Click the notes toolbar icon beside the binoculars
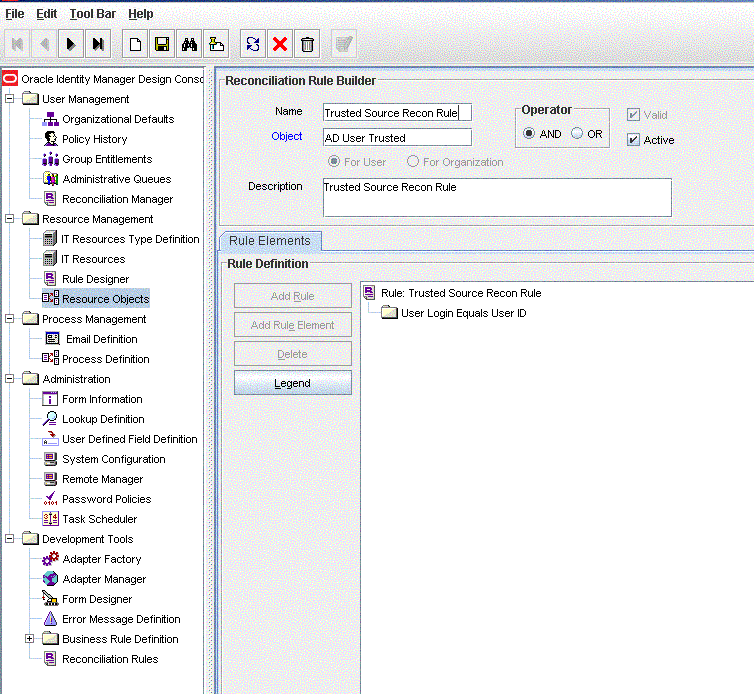Viewport: 754px width, 694px height. point(216,44)
